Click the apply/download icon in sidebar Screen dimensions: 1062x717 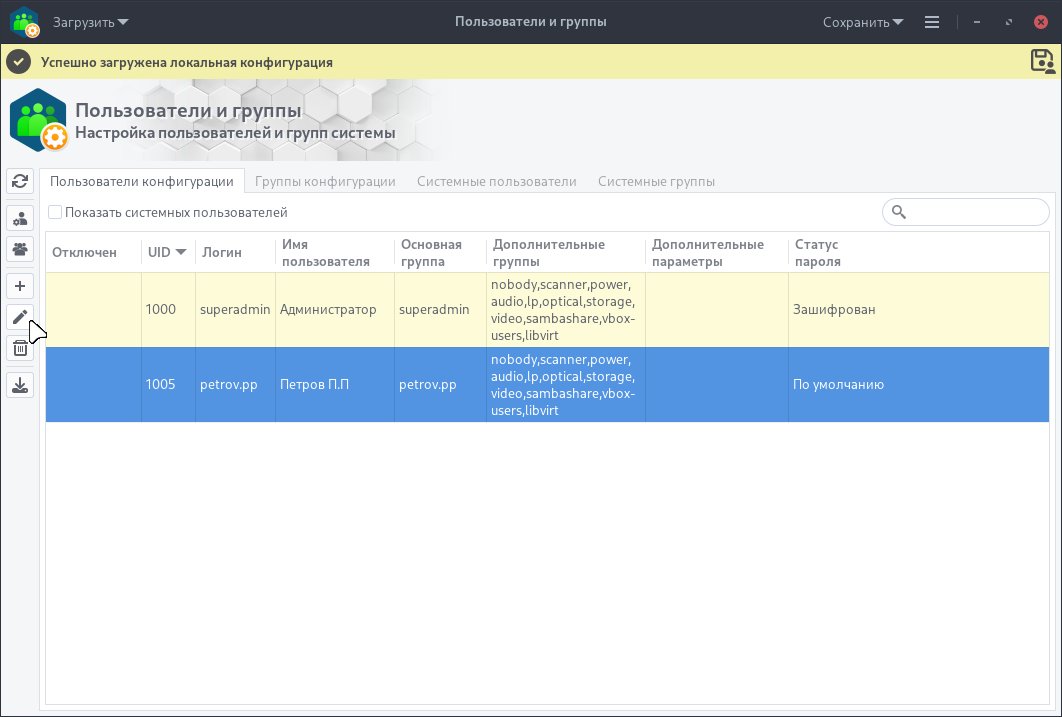20,383
